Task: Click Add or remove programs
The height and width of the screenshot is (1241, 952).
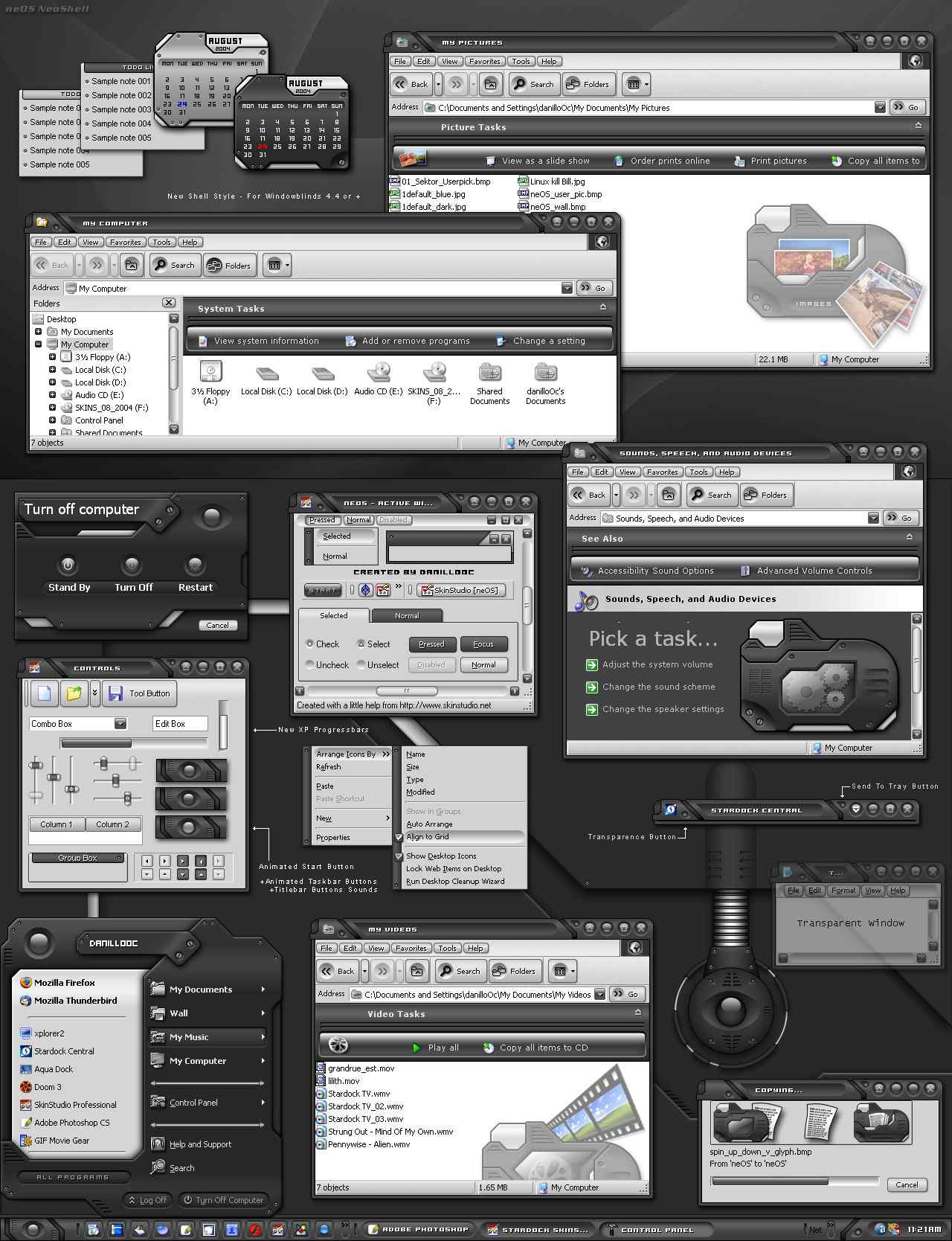Action: coord(408,341)
